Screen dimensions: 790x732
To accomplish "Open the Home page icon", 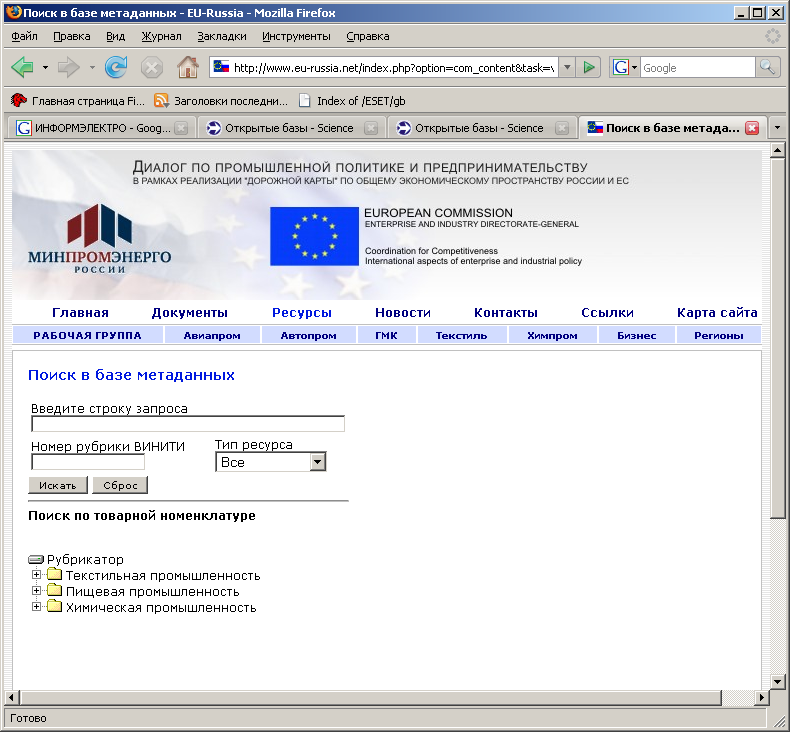I will pyautogui.click(x=187, y=67).
